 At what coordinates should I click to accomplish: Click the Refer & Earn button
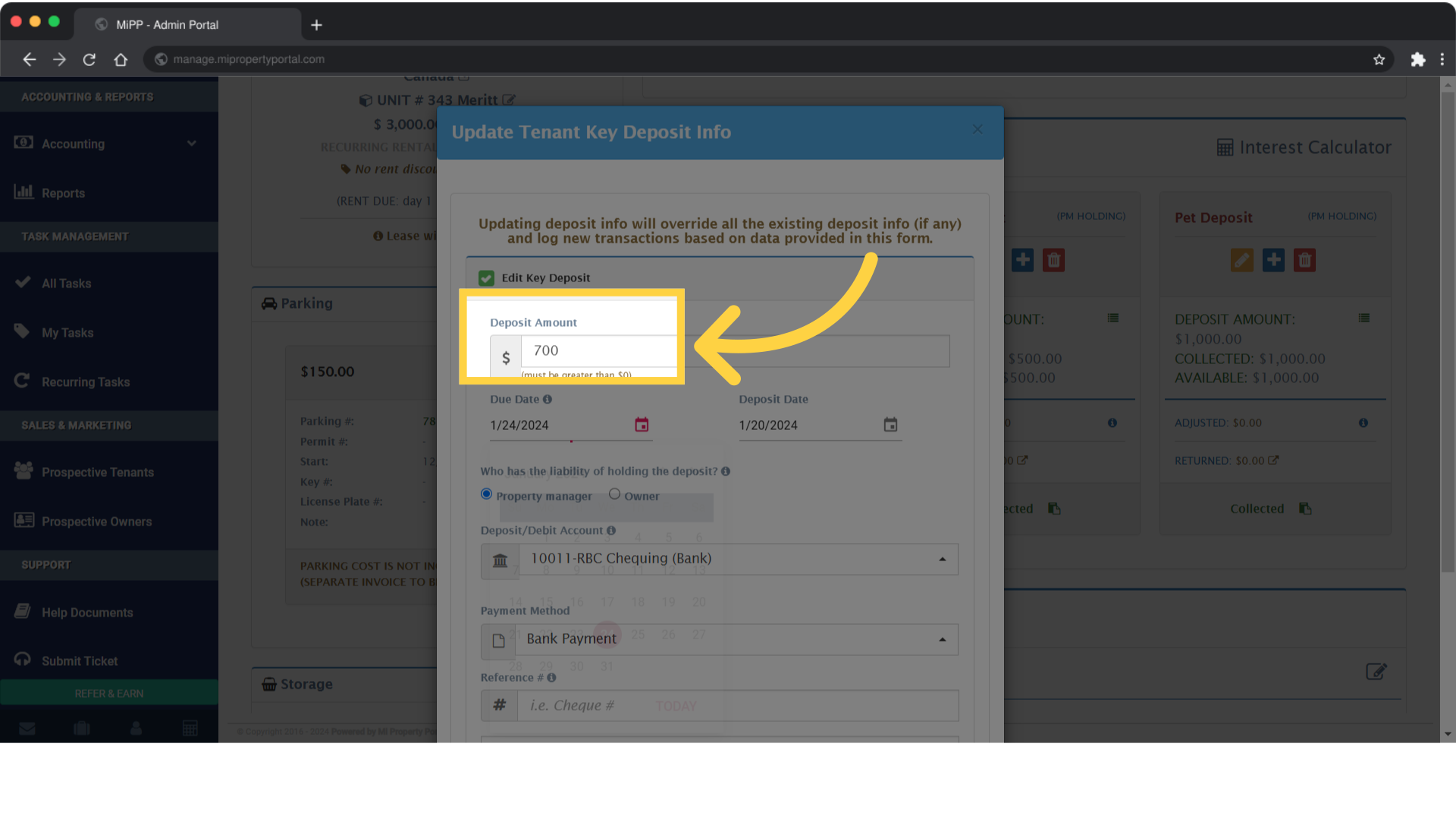click(109, 693)
